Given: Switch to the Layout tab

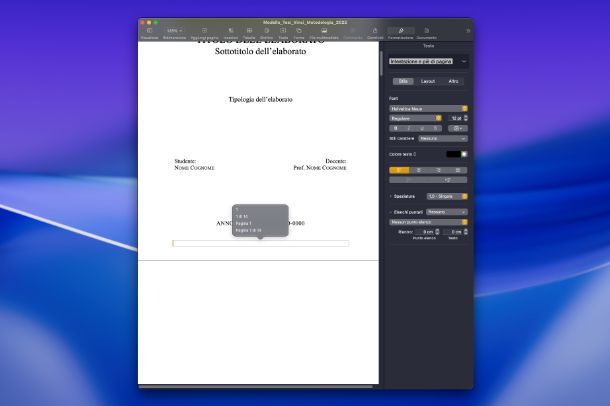Looking at the screenshot, I should 428,80.
